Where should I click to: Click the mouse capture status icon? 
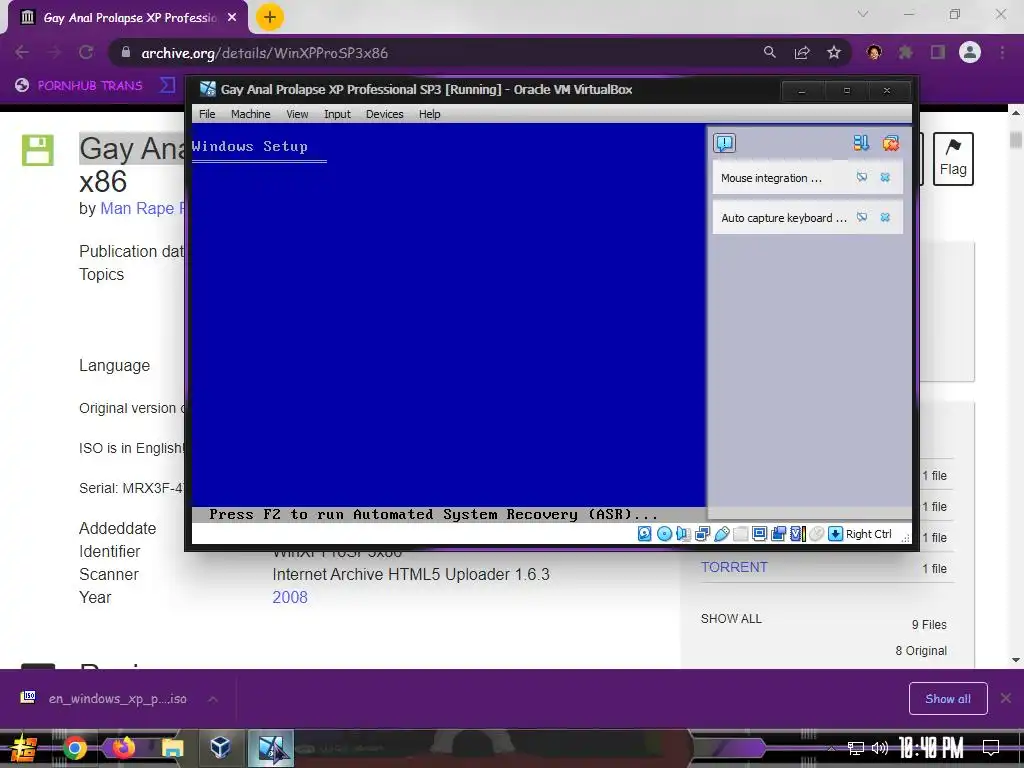pos(816,534)
